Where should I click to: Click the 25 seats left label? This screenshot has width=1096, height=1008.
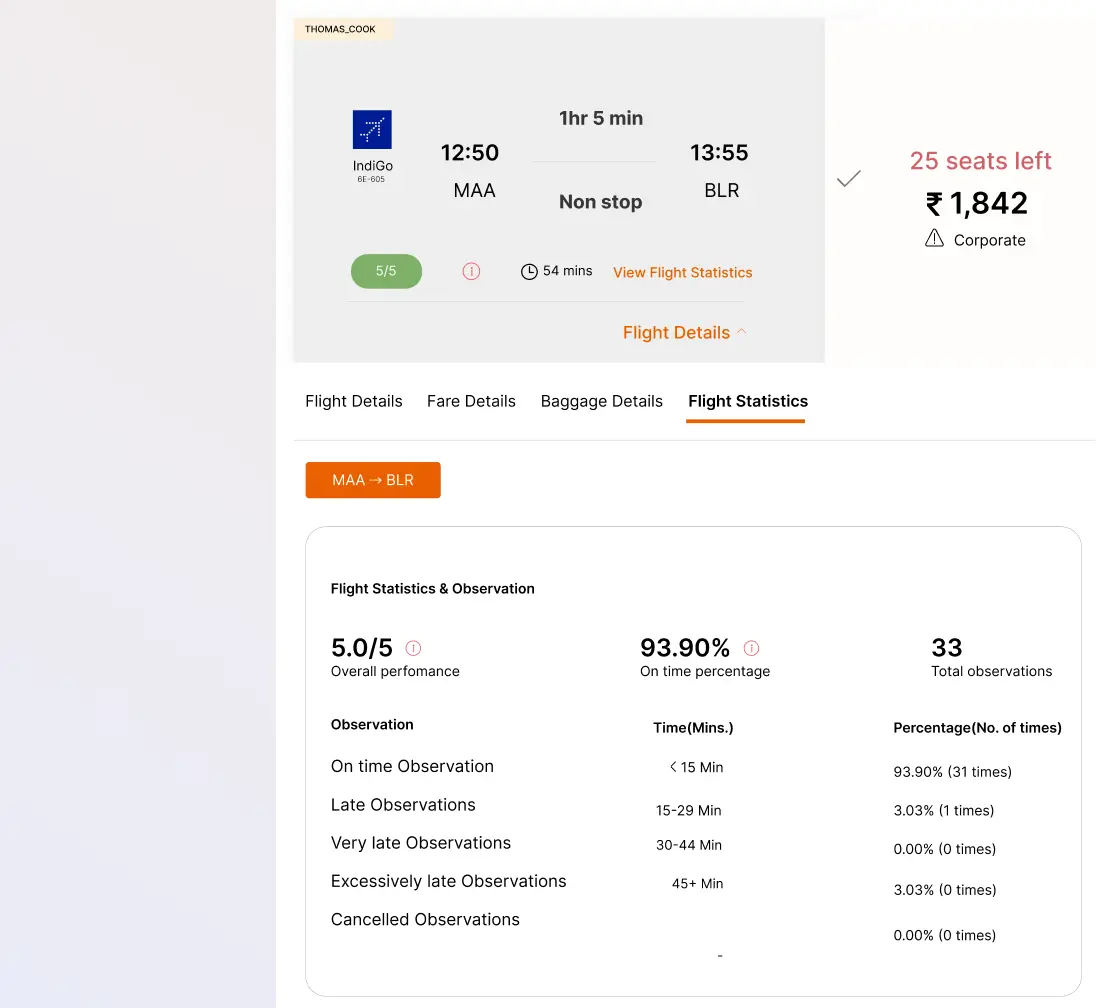980,161
